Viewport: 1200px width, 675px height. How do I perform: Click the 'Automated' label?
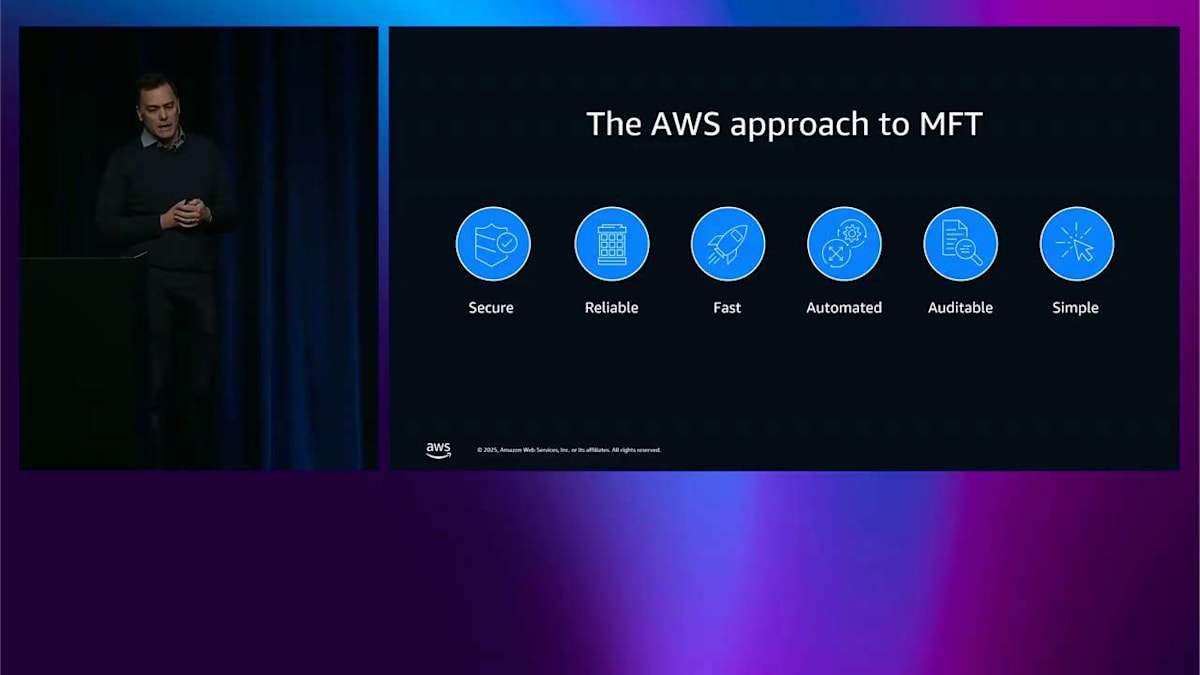(844, 308)
